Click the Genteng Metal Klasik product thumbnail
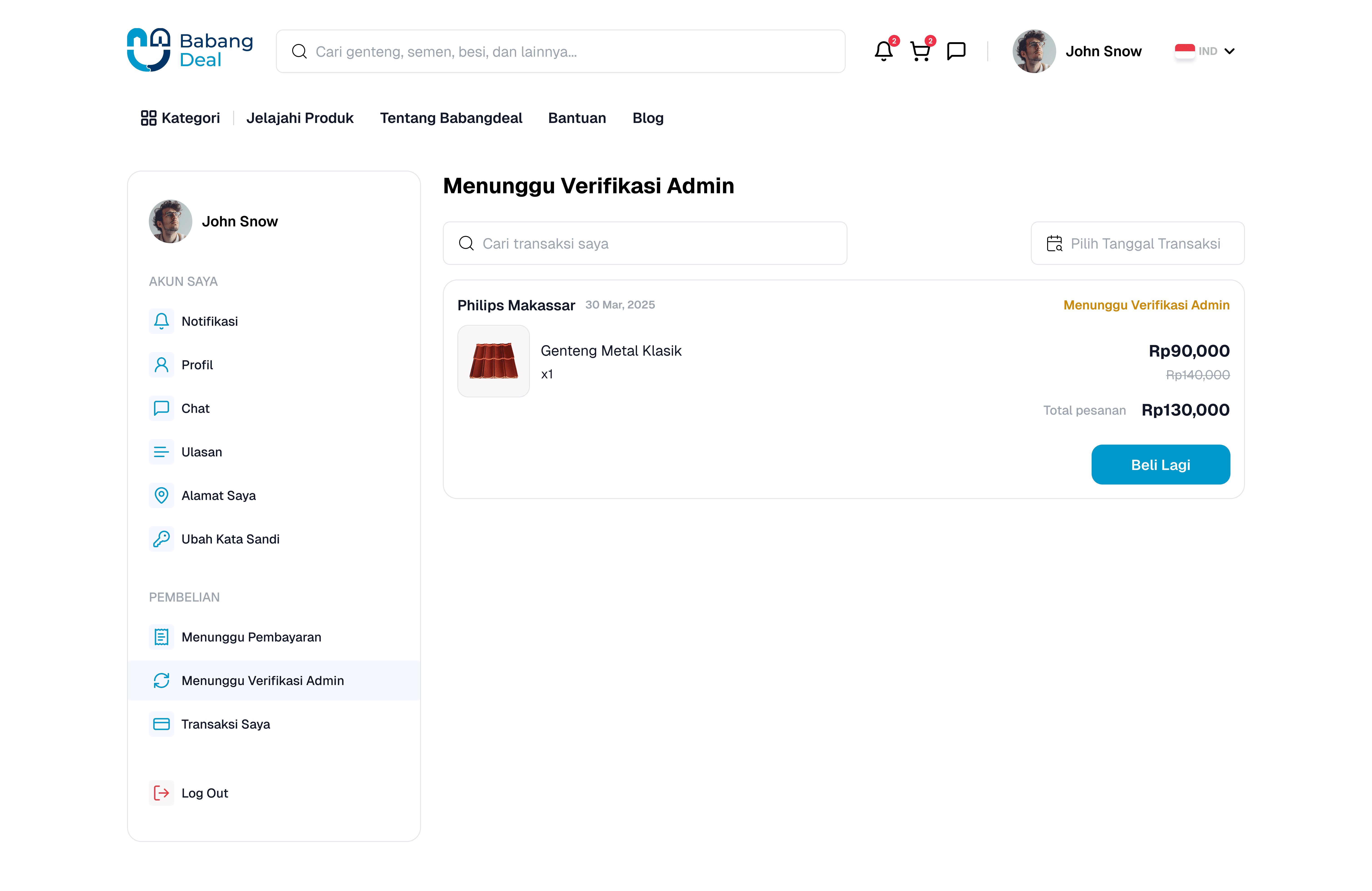The image size is (1372, 891). 493,361
